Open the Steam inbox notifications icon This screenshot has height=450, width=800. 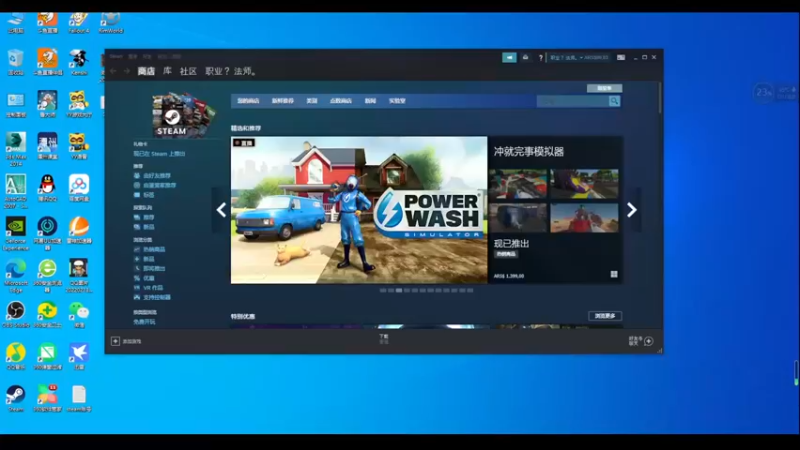pos(526,58)
